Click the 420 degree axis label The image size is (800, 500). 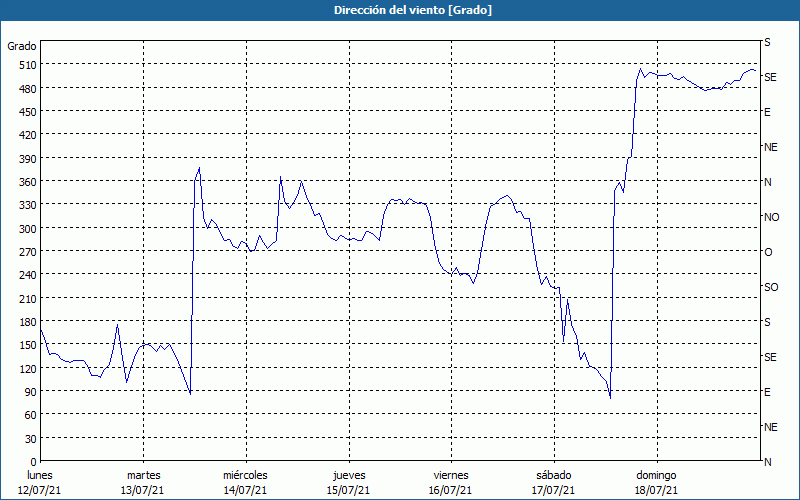(28, 135)
